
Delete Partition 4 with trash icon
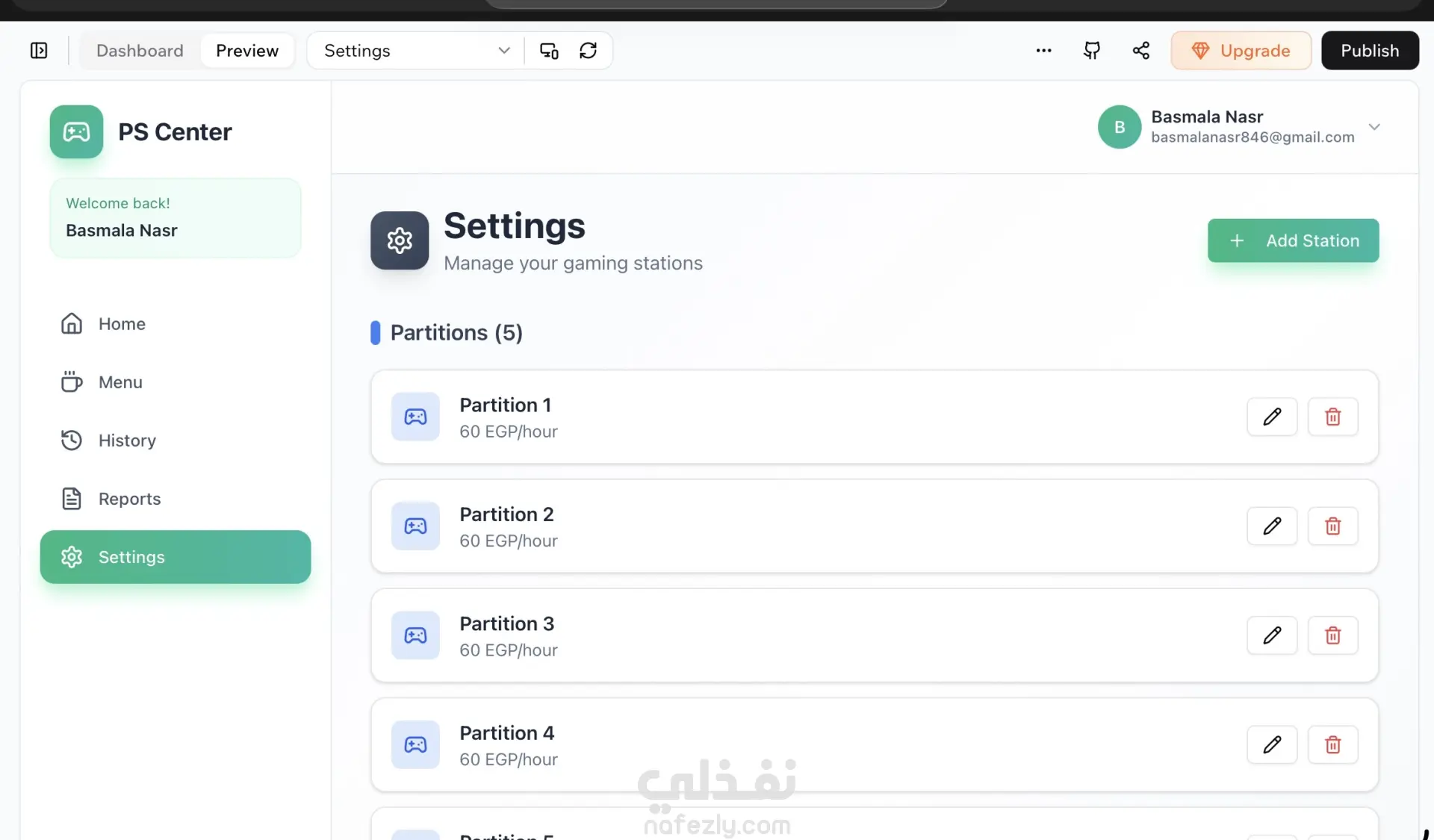1332,744
